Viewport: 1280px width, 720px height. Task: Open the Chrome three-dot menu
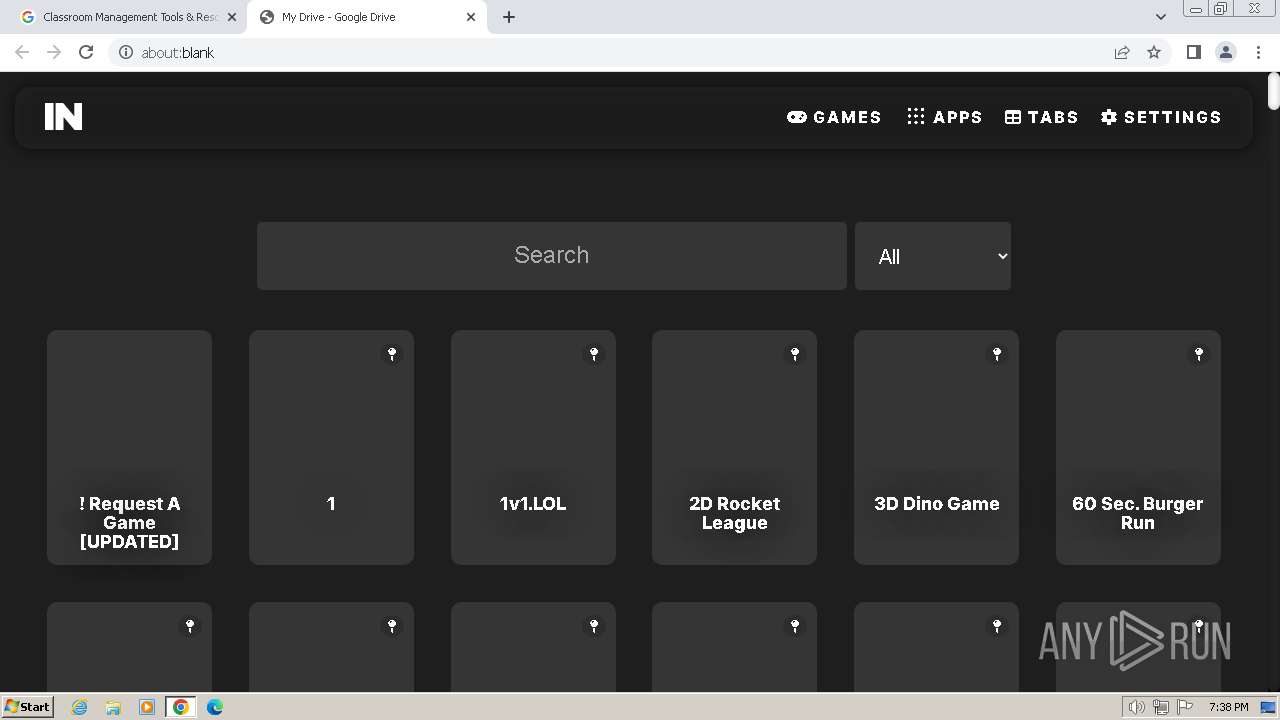pyautogui.click(x=1258, y=52)
